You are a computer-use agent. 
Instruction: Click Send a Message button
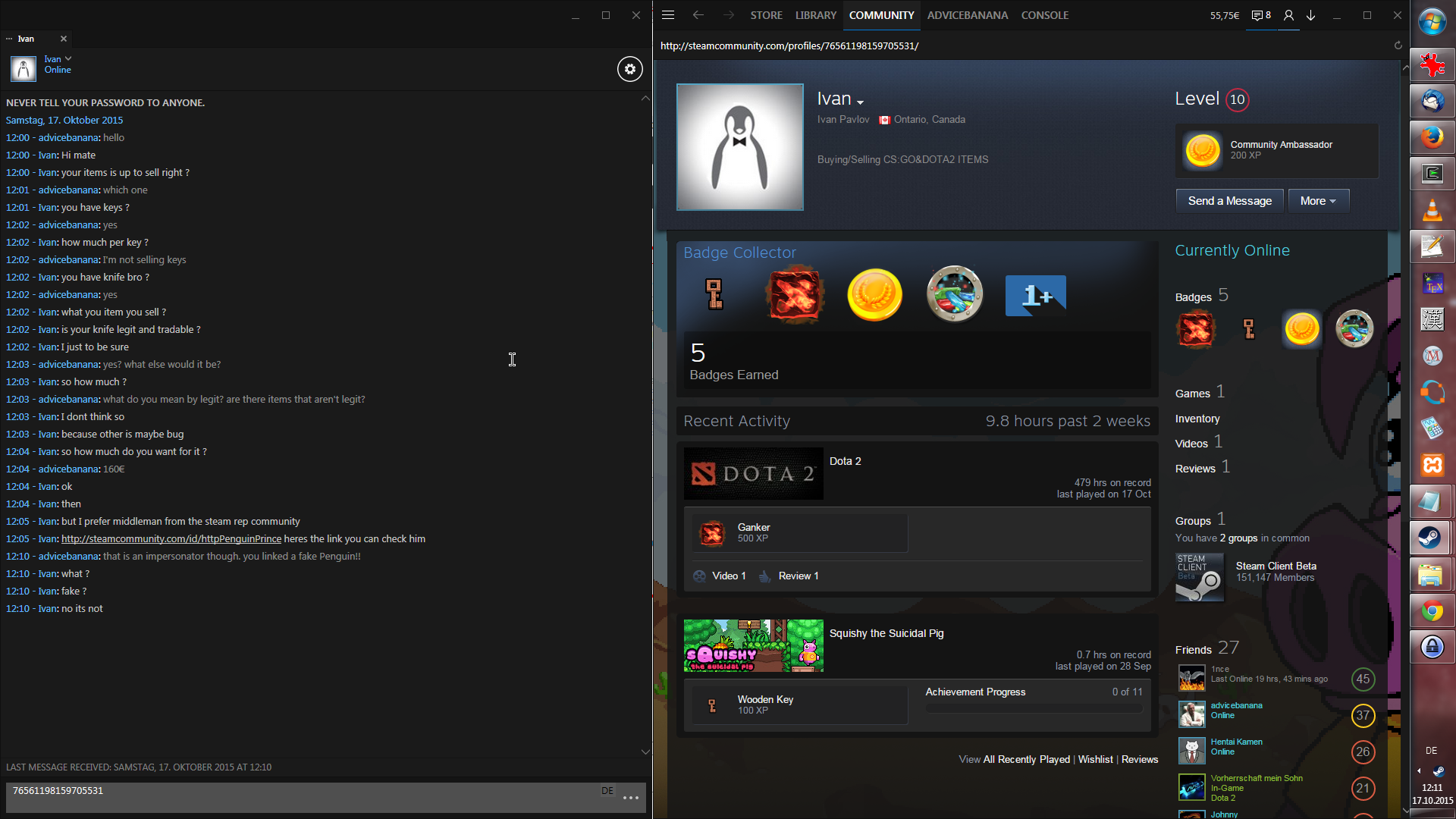tap(1229, 201)
